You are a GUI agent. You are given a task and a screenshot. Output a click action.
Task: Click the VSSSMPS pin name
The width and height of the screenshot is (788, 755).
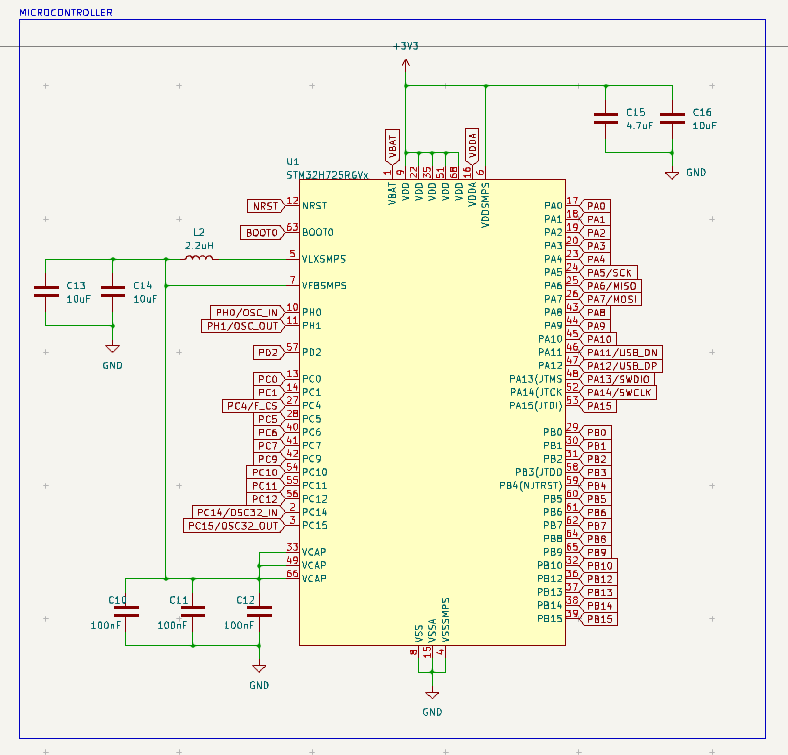pyautogui.click(x=445, y=620)
